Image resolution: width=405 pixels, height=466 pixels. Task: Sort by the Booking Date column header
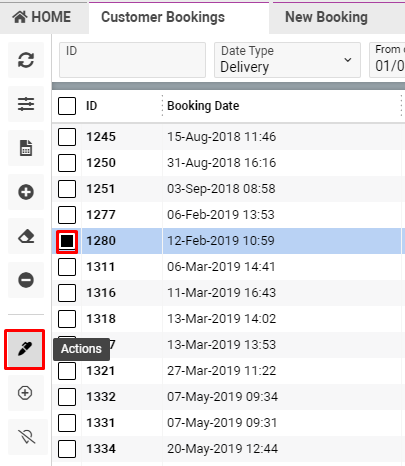pos(203,106)
